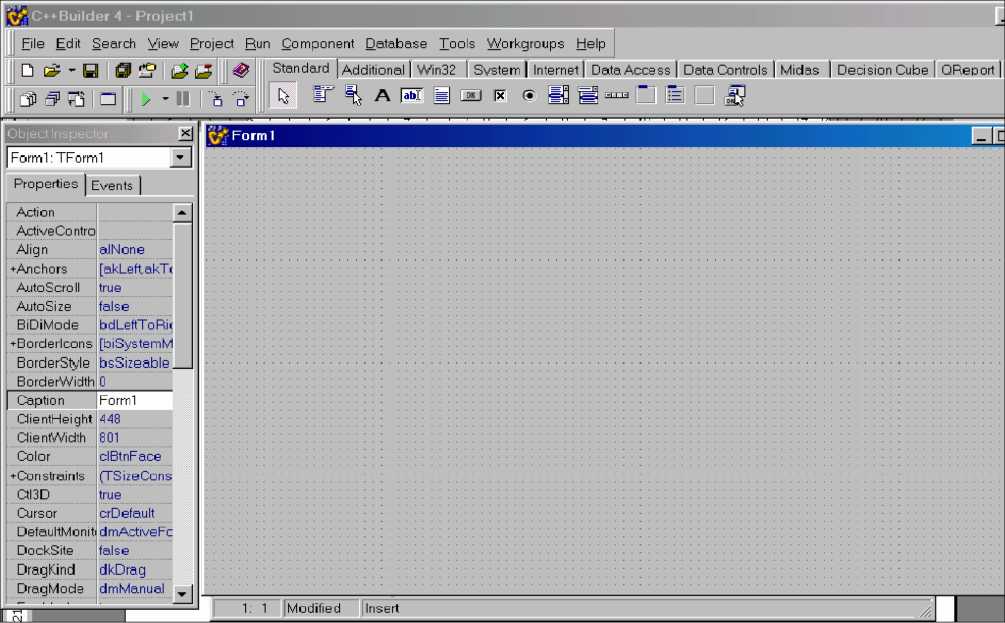Select the ComboBox component icon
Image resolution: width=1005 pixels, height=623 pixels.
click(x=588, y=96)
